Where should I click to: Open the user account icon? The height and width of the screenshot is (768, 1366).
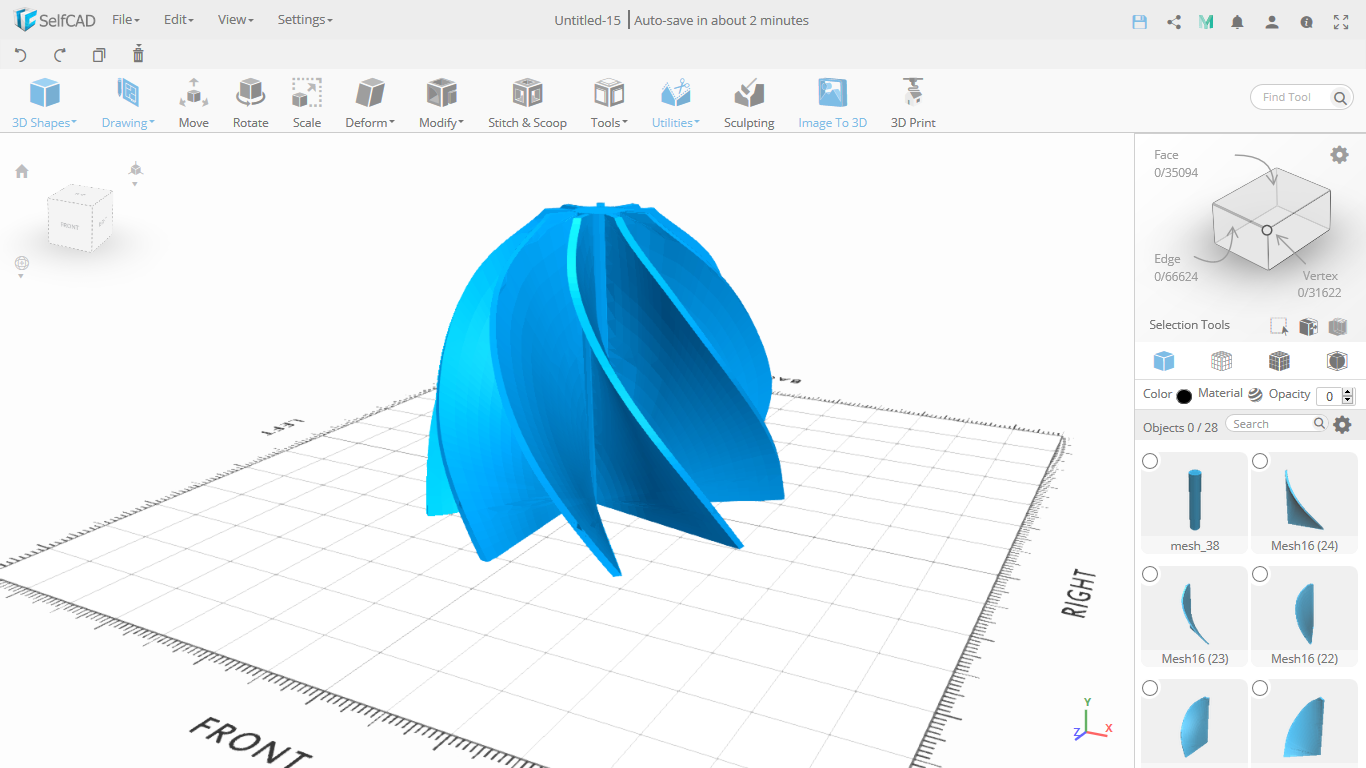click(x=1271, y=21)
